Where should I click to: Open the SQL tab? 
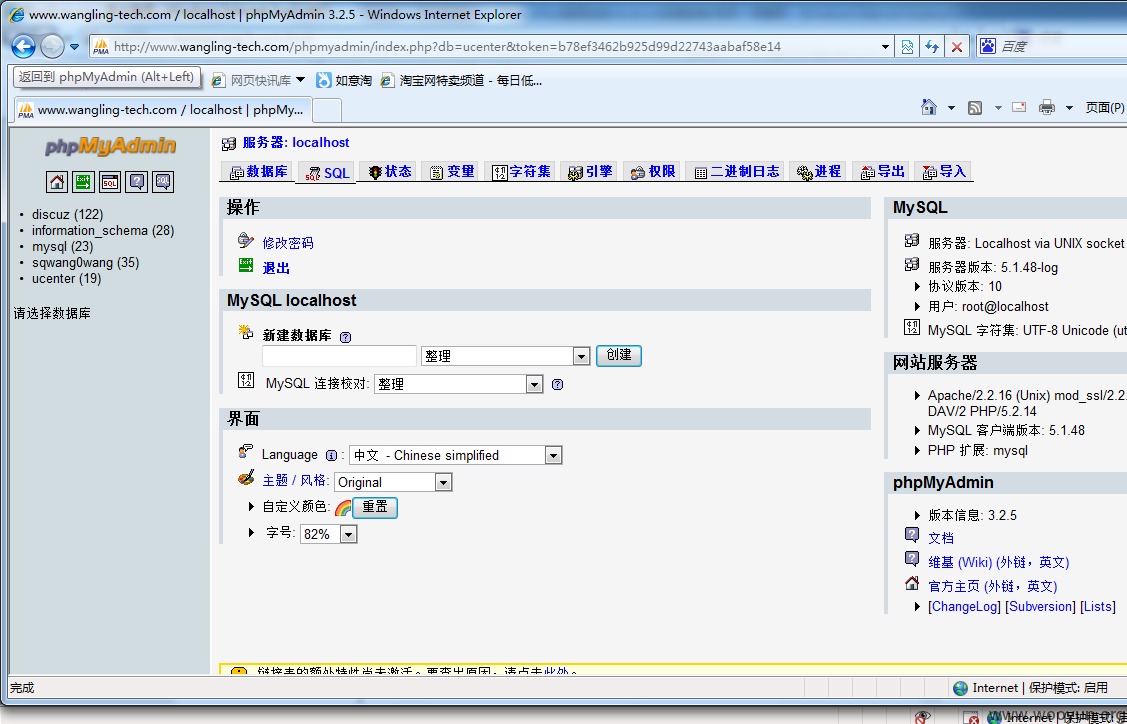(x=327, y=173)
